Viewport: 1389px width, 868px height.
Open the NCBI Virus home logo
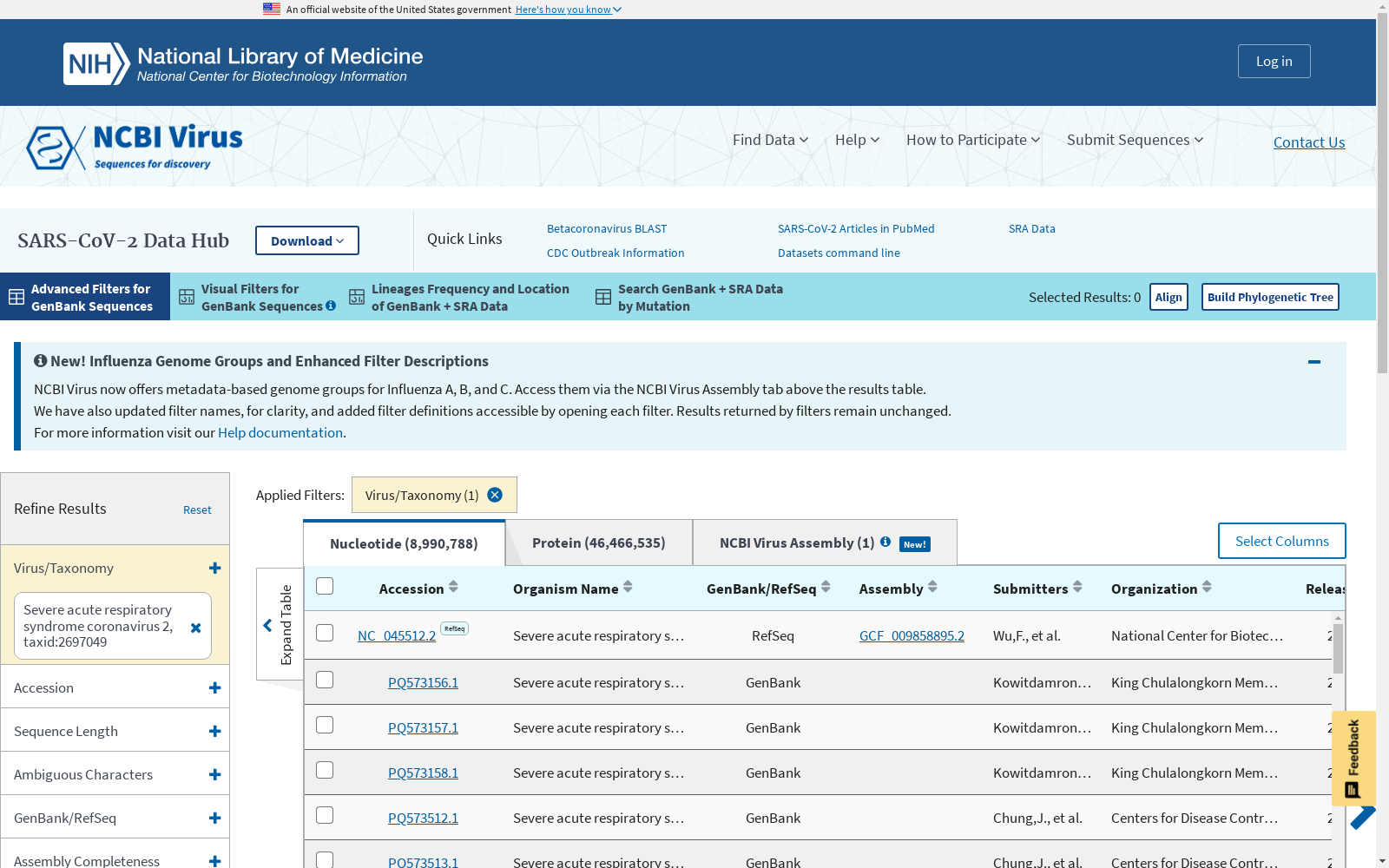click(135, 146)
